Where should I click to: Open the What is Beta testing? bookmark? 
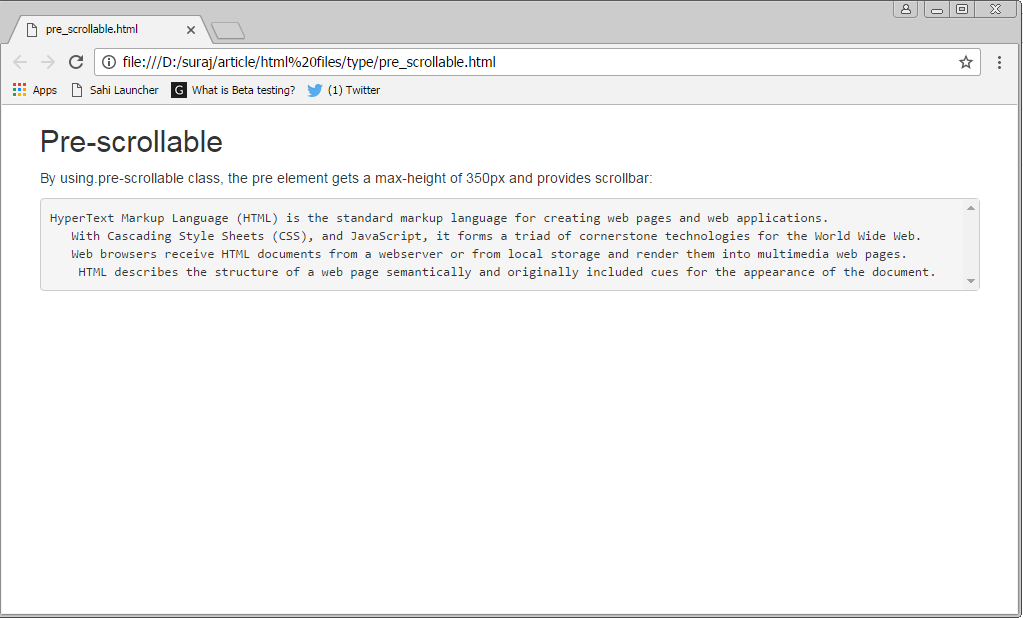233,90
